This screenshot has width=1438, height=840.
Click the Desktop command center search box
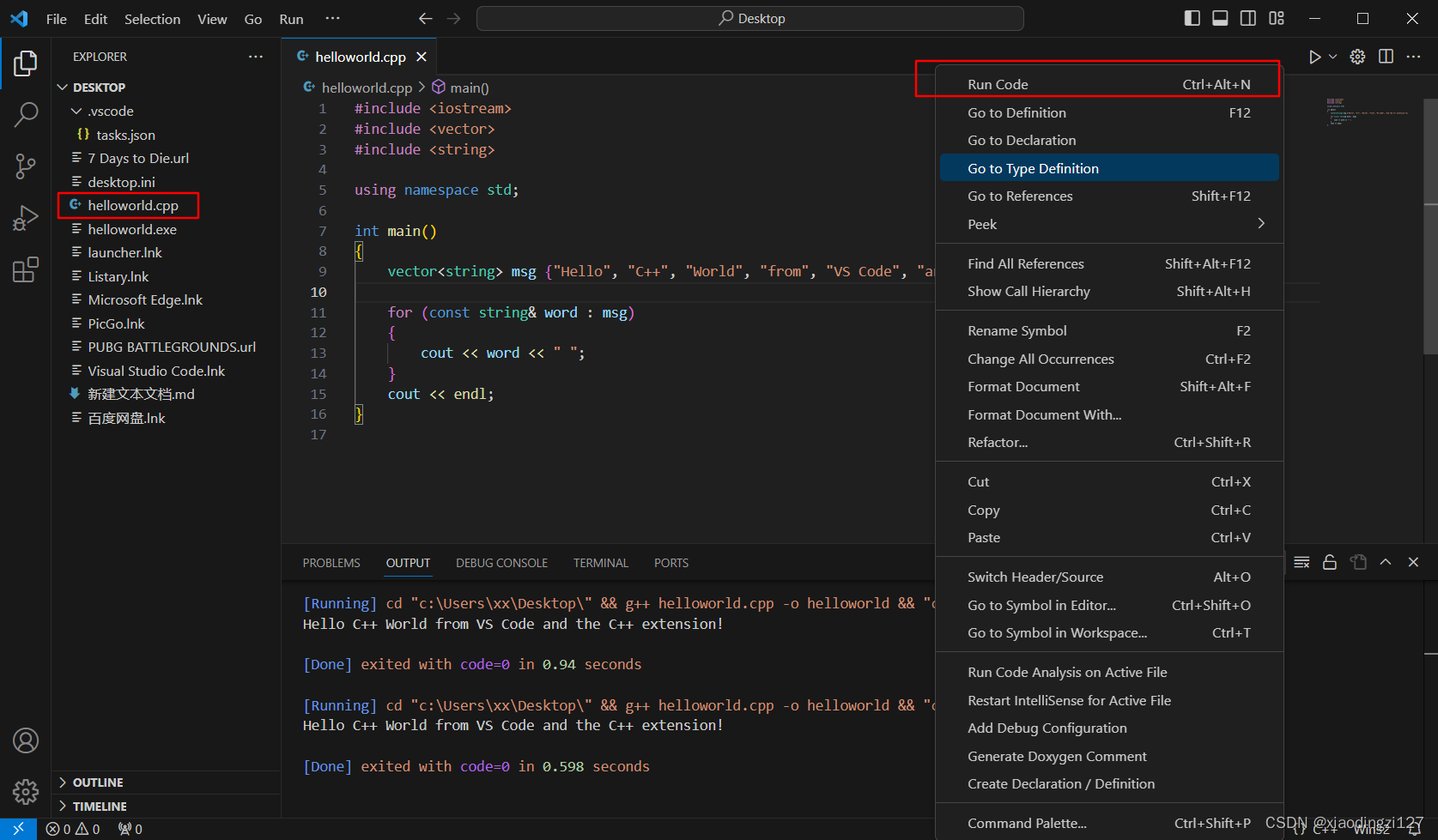(x=750, y=18)
